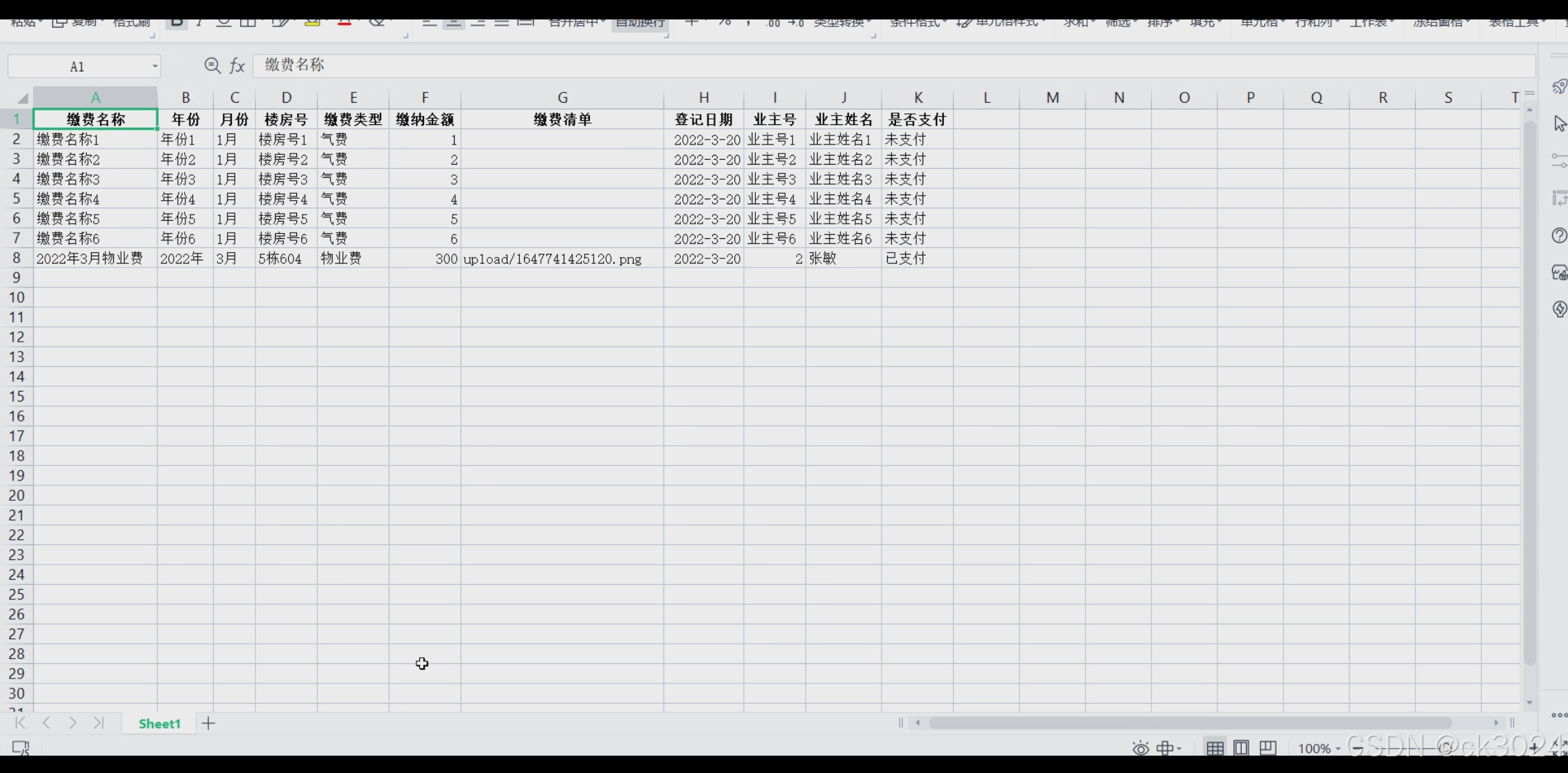Screen dimensions: 1568x773
Task: Open the 100% zoom level dropdown
Action: [x=1319, y=749]
